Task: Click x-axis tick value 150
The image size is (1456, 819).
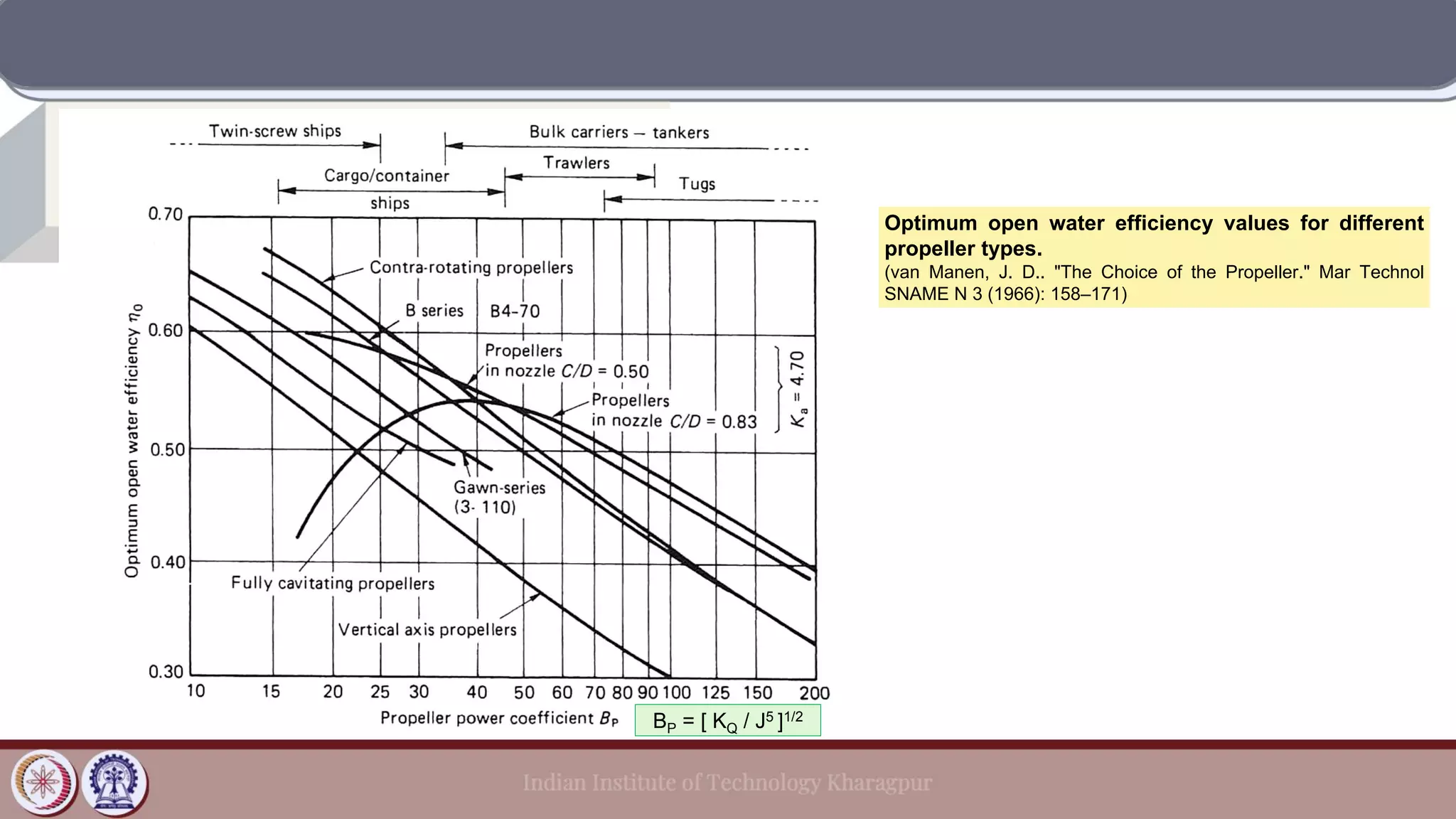Action: [758, 692]
